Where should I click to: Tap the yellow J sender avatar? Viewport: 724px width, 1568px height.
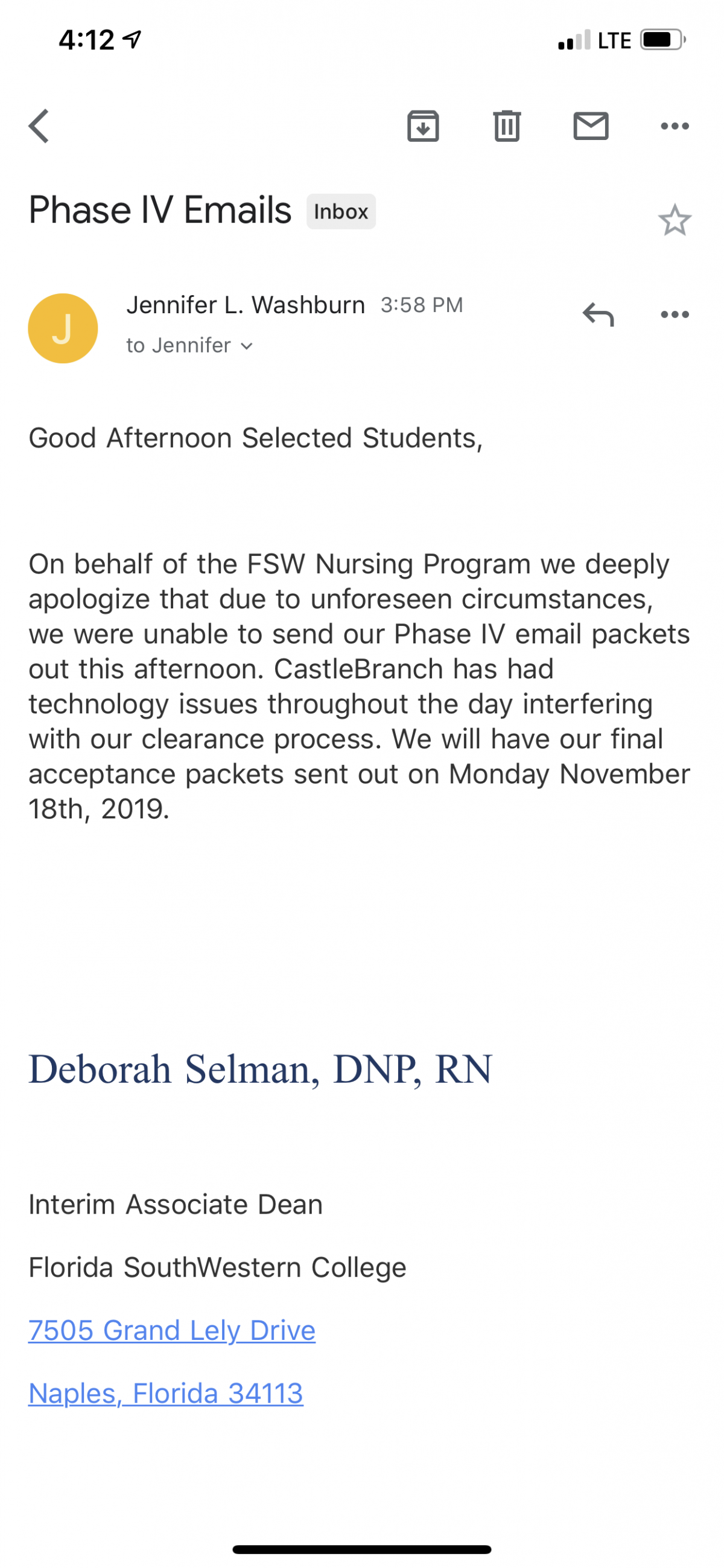coord(63,328)
